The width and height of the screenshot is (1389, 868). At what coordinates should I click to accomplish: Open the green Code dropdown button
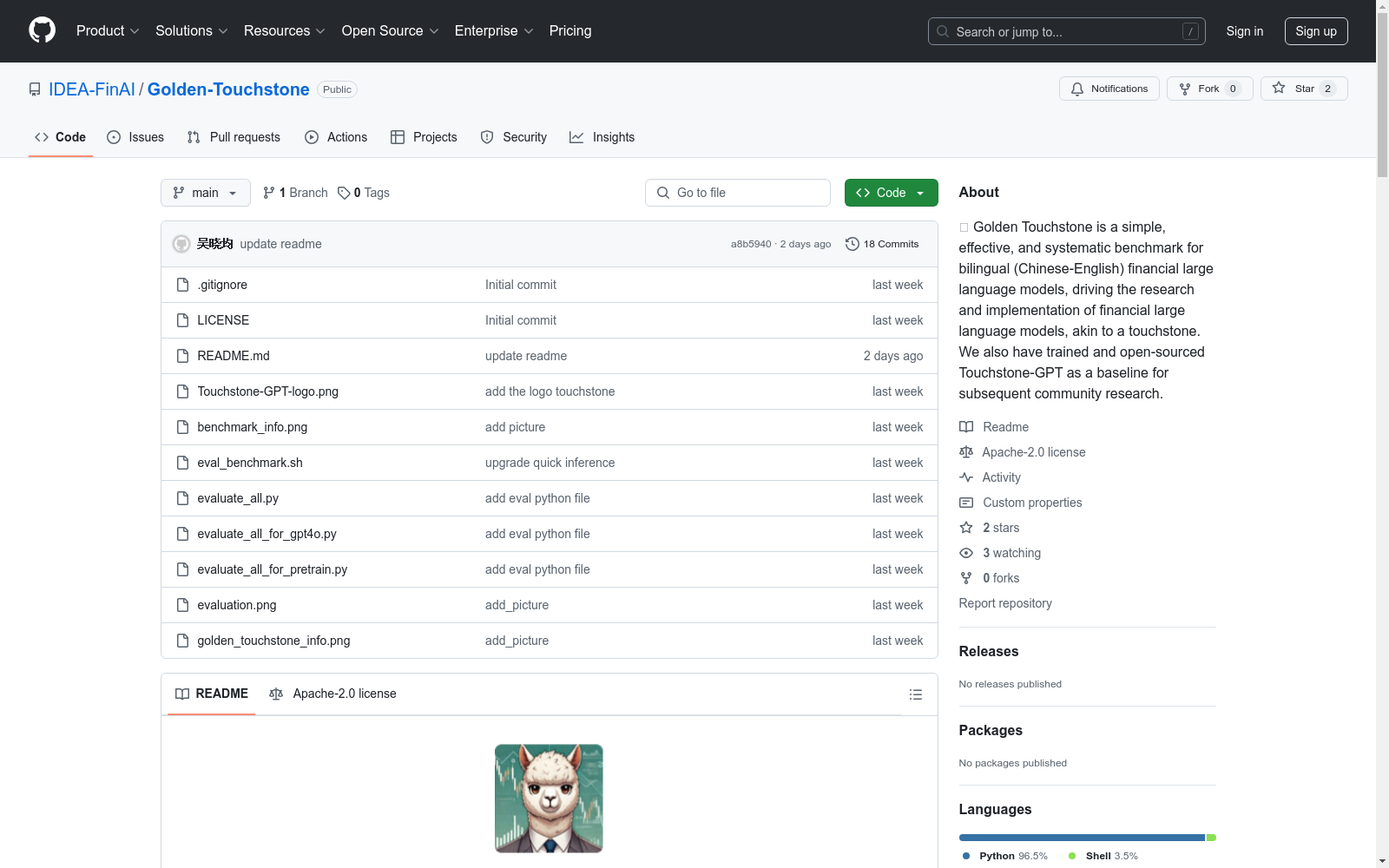coord(892,193)
